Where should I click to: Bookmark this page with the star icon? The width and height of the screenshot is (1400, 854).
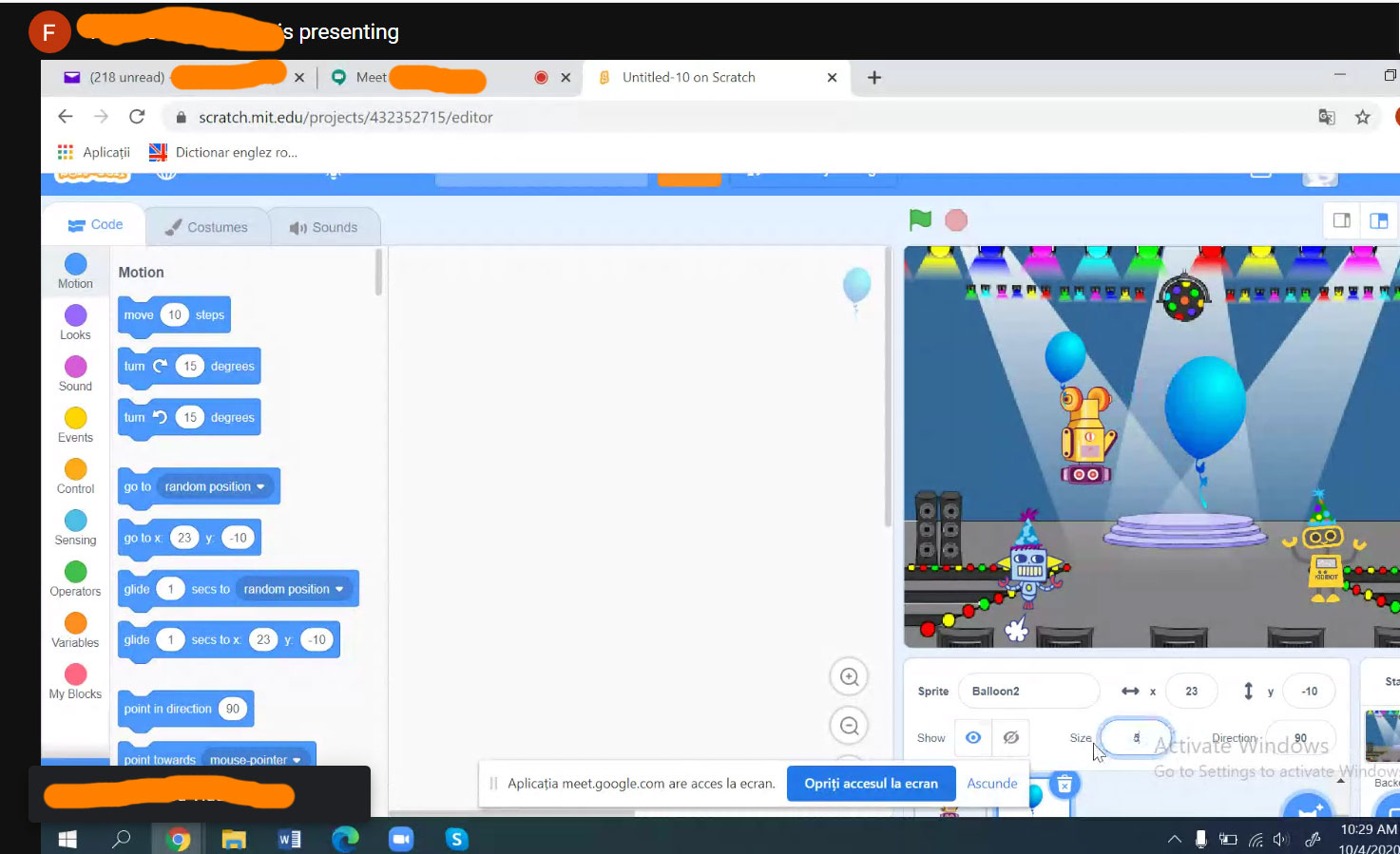(x=1362, y=117)
